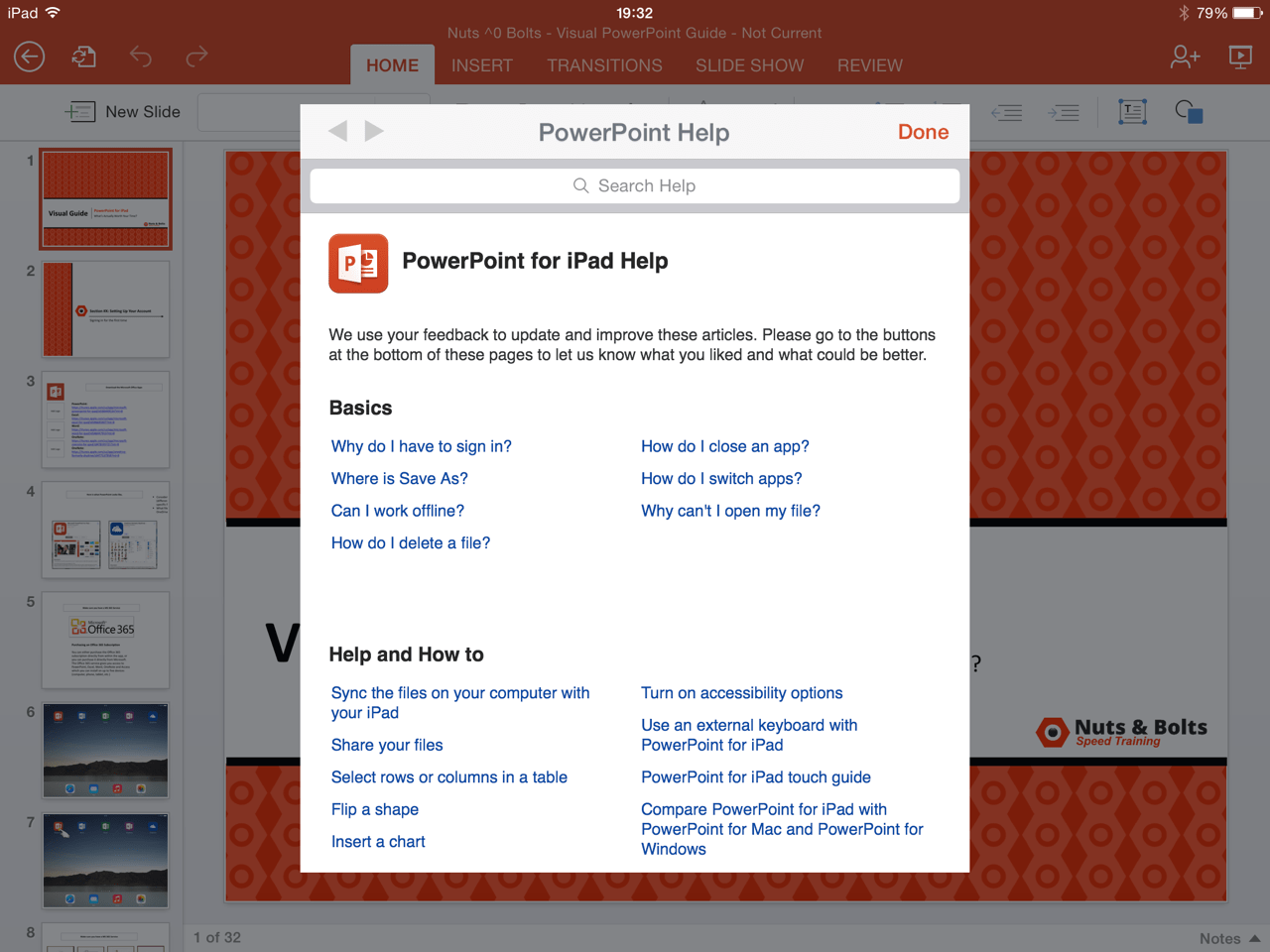Open the Share with people icon
Viewport: 1270px width, 952px height.
pos(1185,58)
